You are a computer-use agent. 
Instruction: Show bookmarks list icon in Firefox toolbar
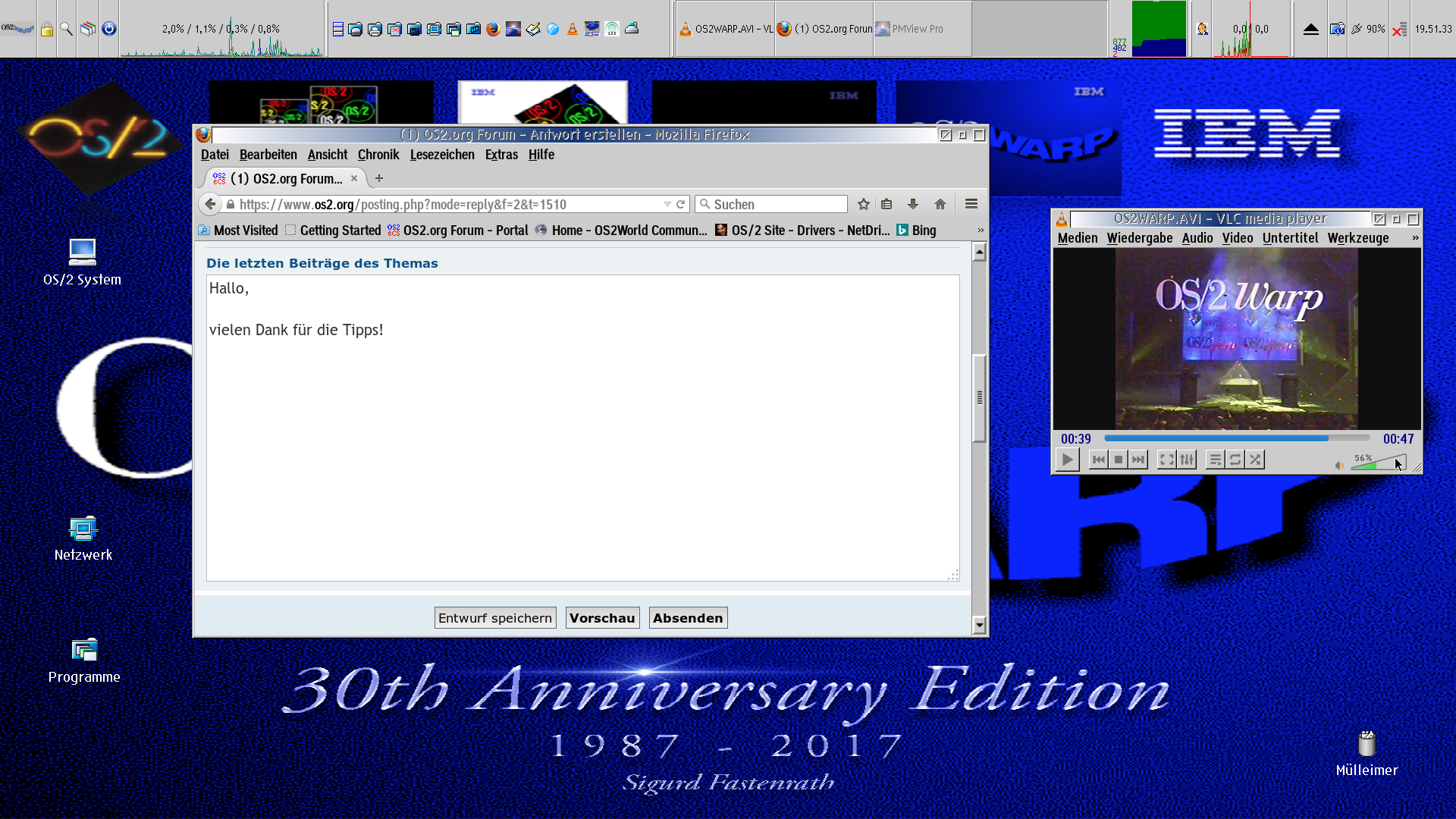886,204
